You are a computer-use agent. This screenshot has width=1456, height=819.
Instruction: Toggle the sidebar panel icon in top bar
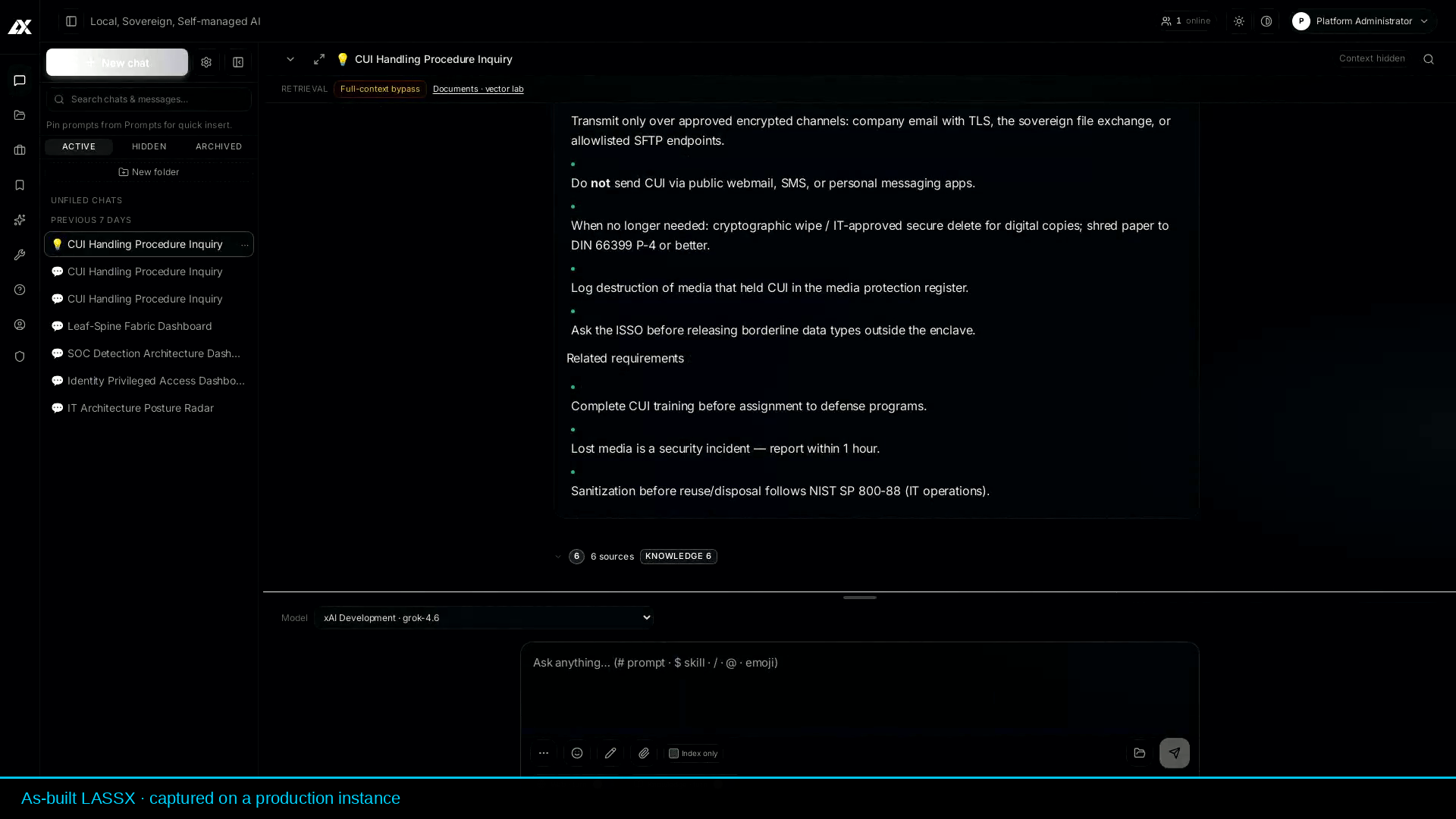[x=71, y=21]
